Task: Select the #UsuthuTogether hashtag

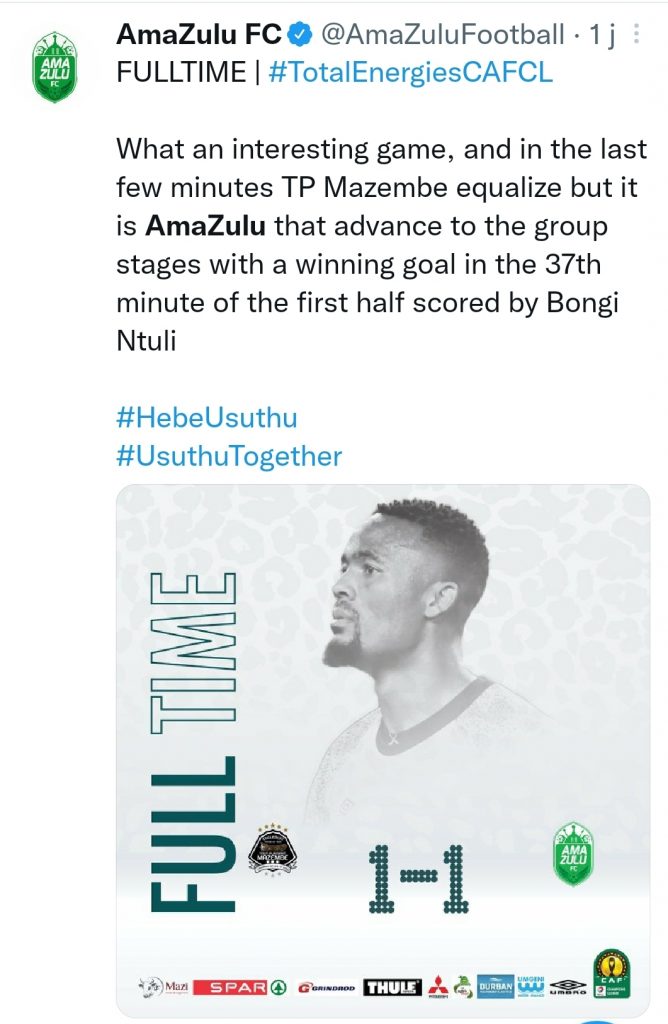Action: tap(229, 456)
